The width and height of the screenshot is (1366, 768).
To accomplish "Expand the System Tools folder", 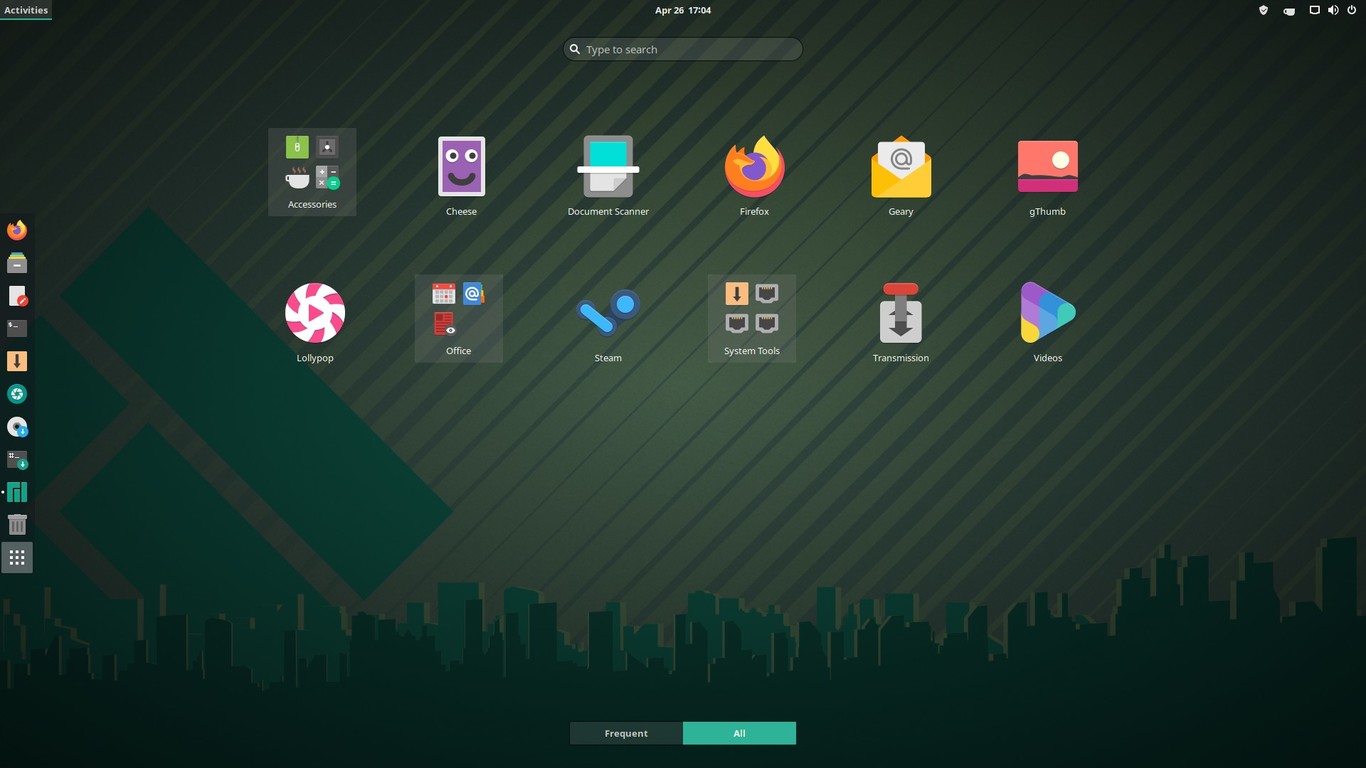I will pyautogui.click(x=751, y=311).
